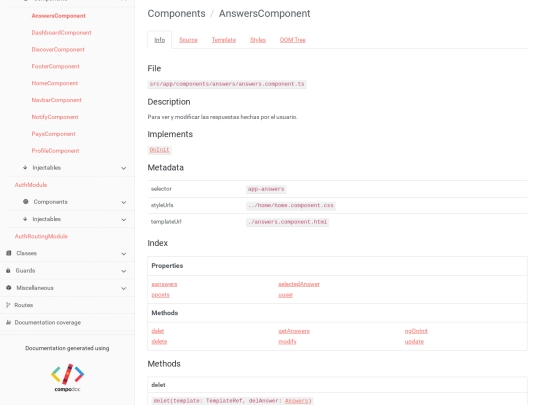Open NavbarComponent in the sidebar
Screen dimensions: 540x405
pos(56,100)
